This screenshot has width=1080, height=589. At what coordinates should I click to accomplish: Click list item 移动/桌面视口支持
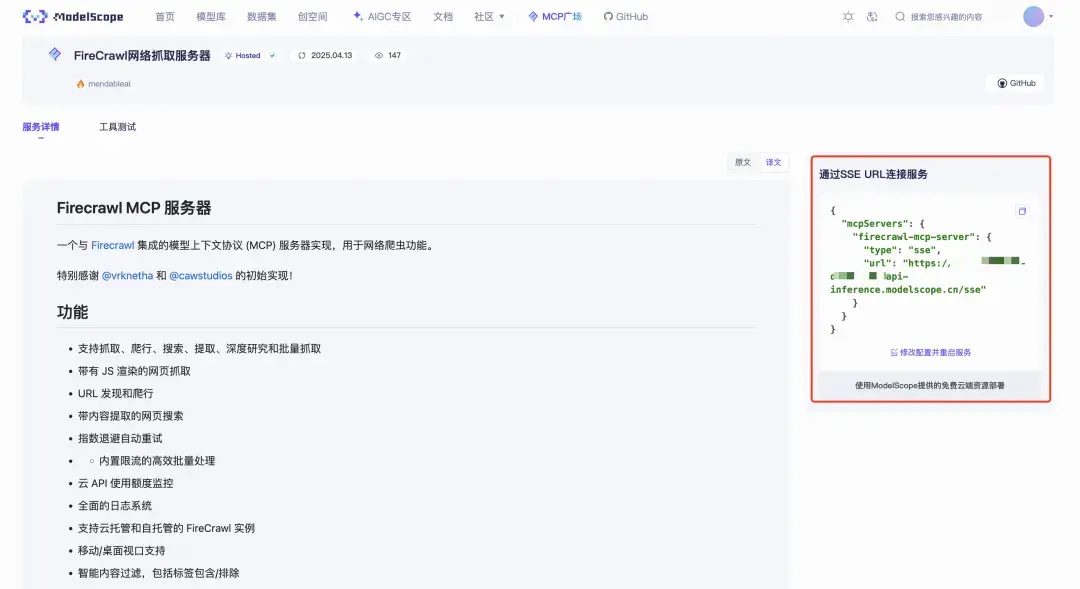[x=121, y=551]
